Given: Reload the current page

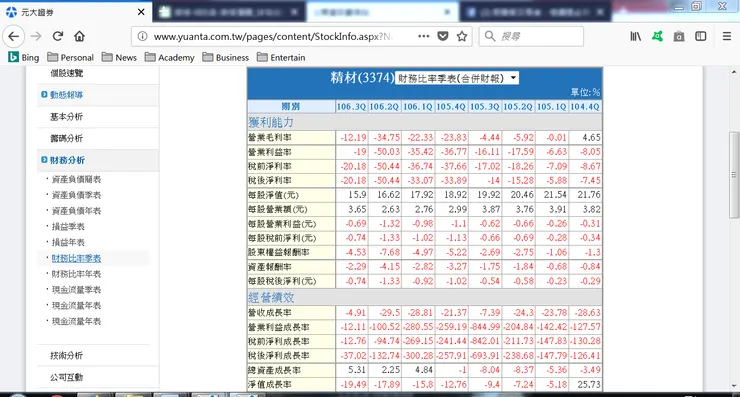Looking at the screenshot, I should coord(58,36).
